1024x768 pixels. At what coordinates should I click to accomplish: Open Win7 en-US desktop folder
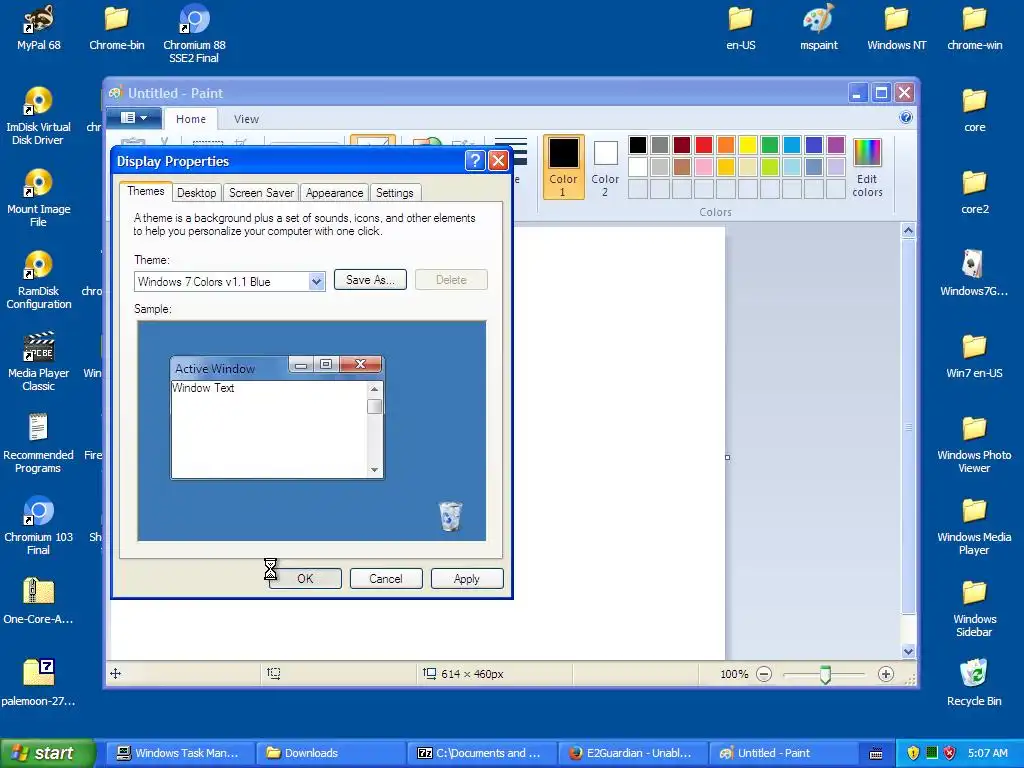(x=974, y=357)
